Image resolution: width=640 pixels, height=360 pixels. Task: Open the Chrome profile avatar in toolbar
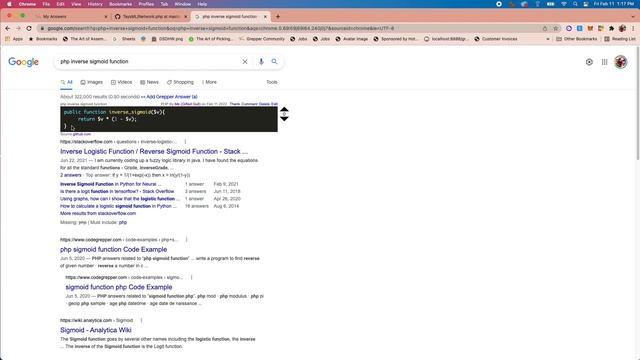pos(622,28)
